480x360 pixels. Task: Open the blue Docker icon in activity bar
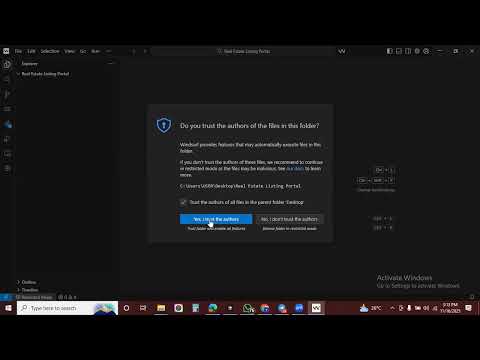pyautogui.click(x=8, y=125)
